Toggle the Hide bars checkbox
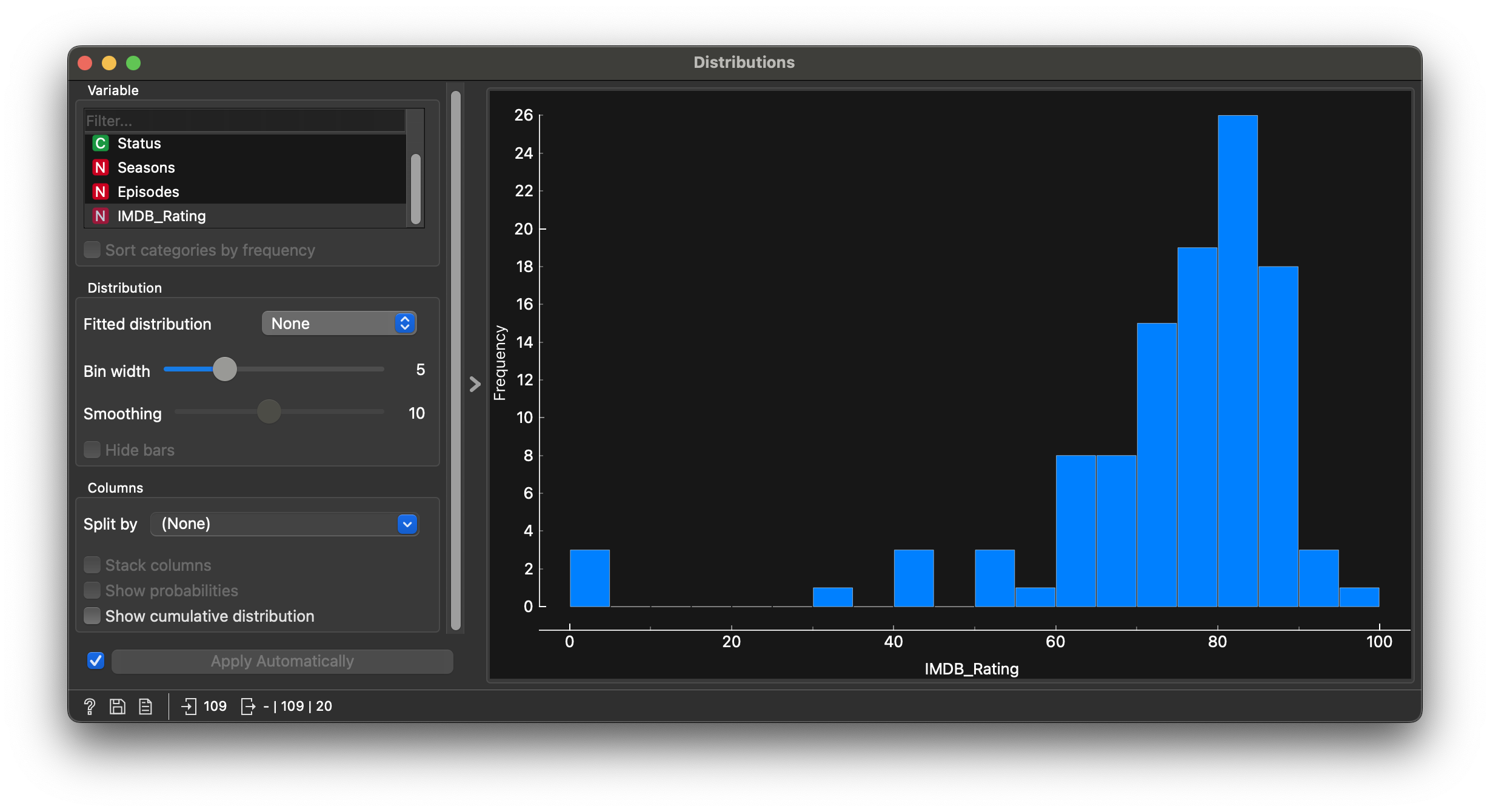The height and width of the screenshot is (812, 1490). (92, 450)
